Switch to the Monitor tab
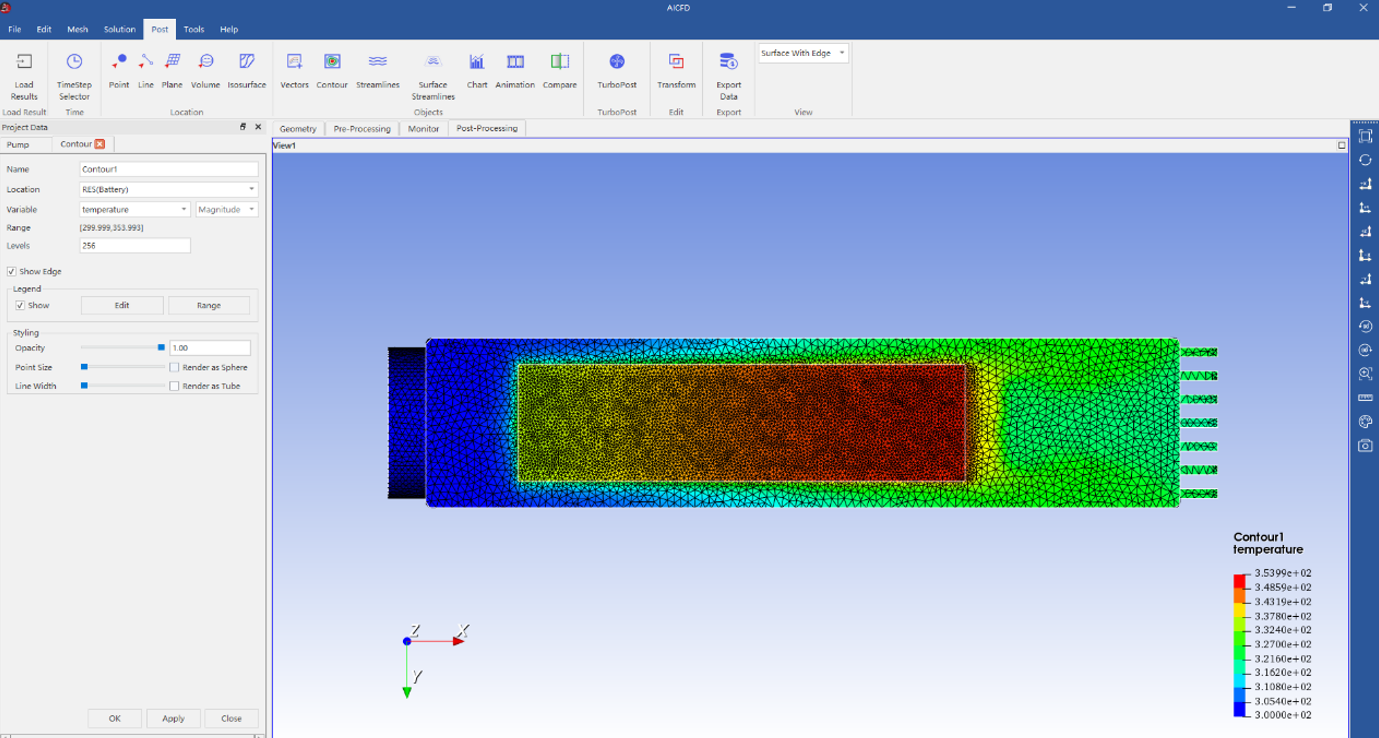Viewport: 1379px width, 738px height. click(423, 128)
